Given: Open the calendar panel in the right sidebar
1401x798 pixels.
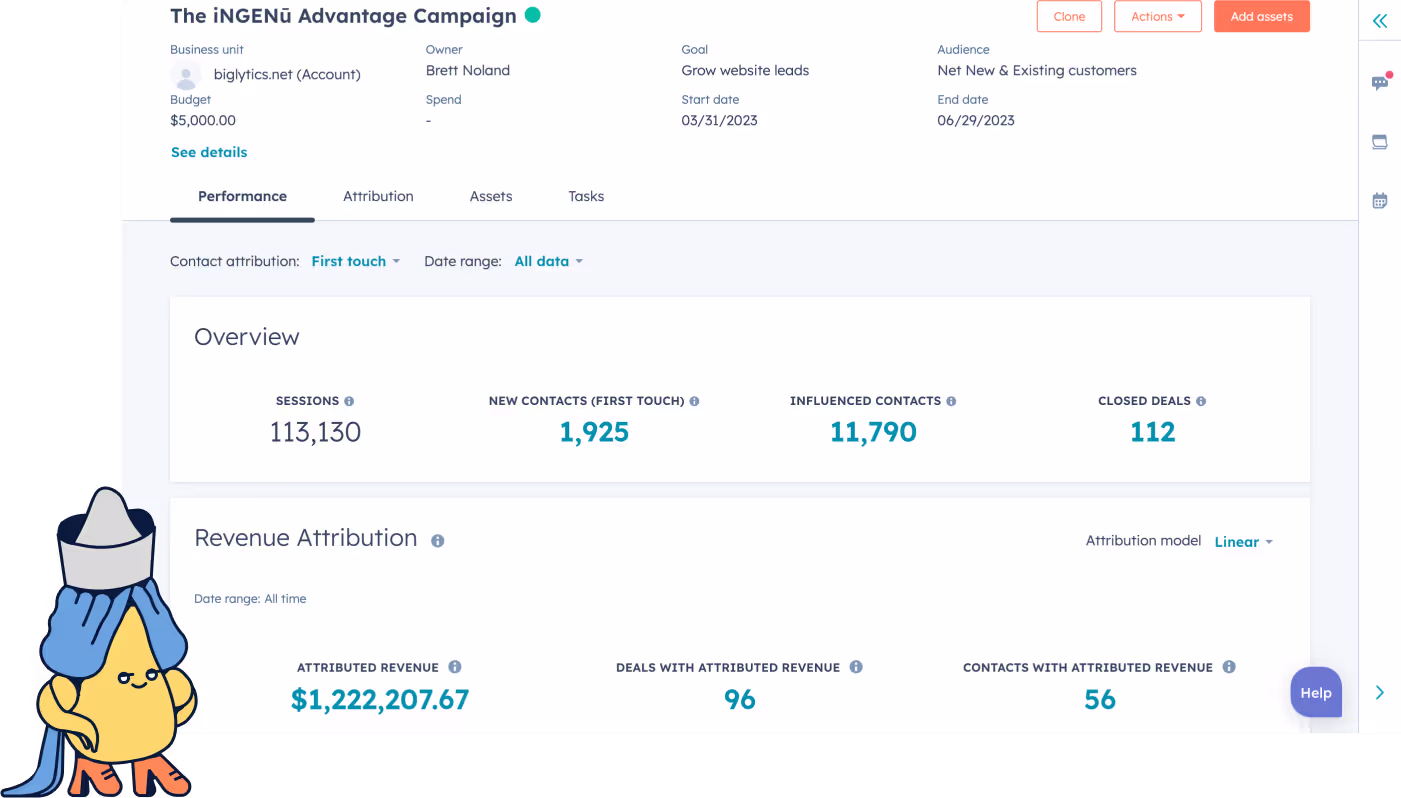Looking at the screenshot, I should pyautogui.click(x=1379, y=200).
